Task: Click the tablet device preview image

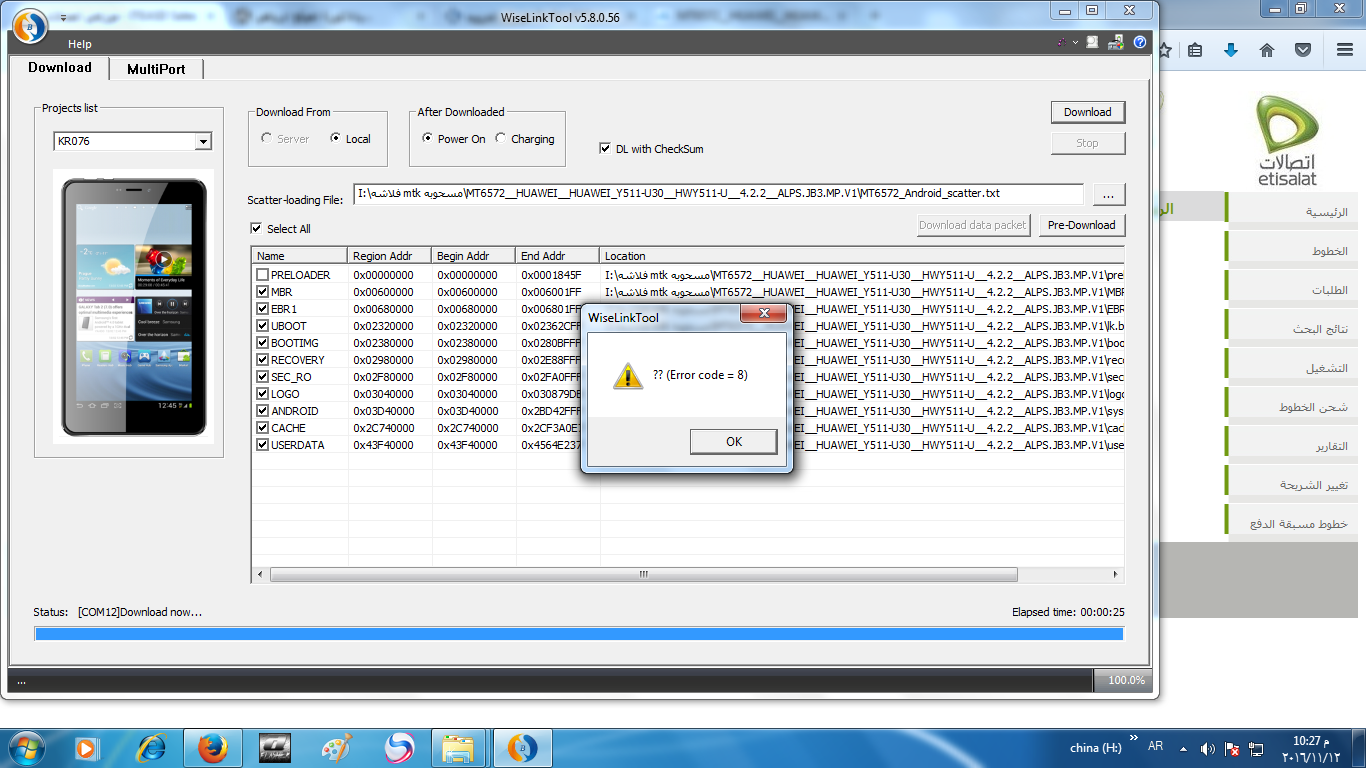Action: click(134, 308)
